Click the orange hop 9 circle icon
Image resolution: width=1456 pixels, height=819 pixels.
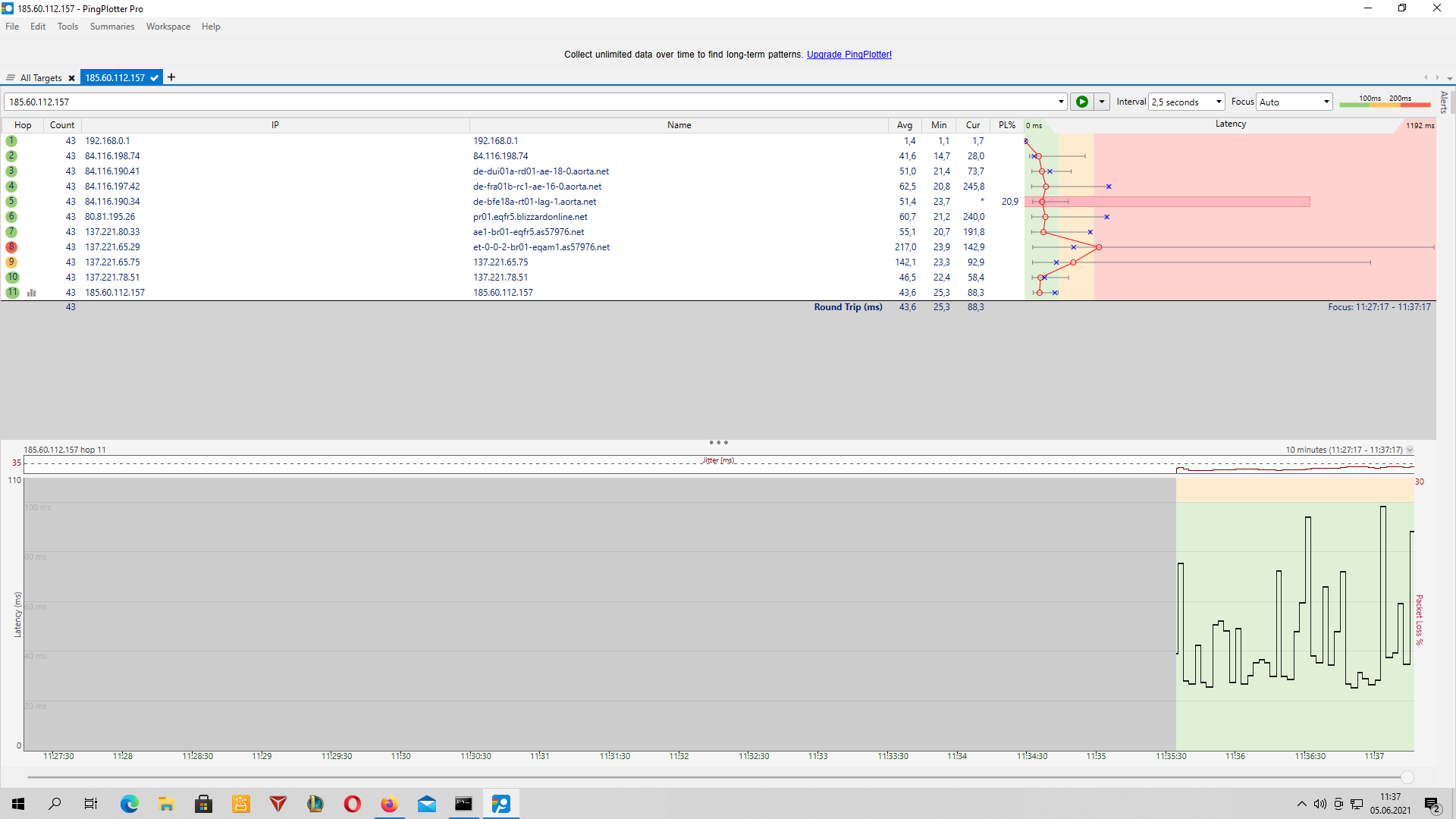(x=11, y=262)
